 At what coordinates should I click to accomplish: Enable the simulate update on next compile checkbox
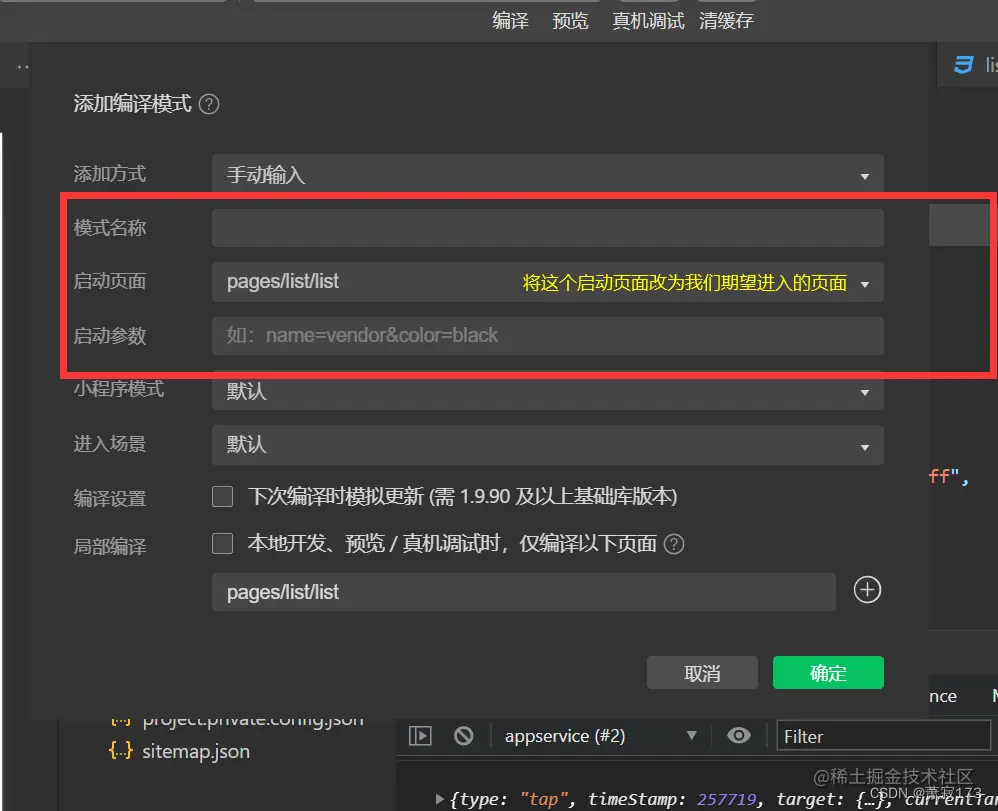click(222, 497)
